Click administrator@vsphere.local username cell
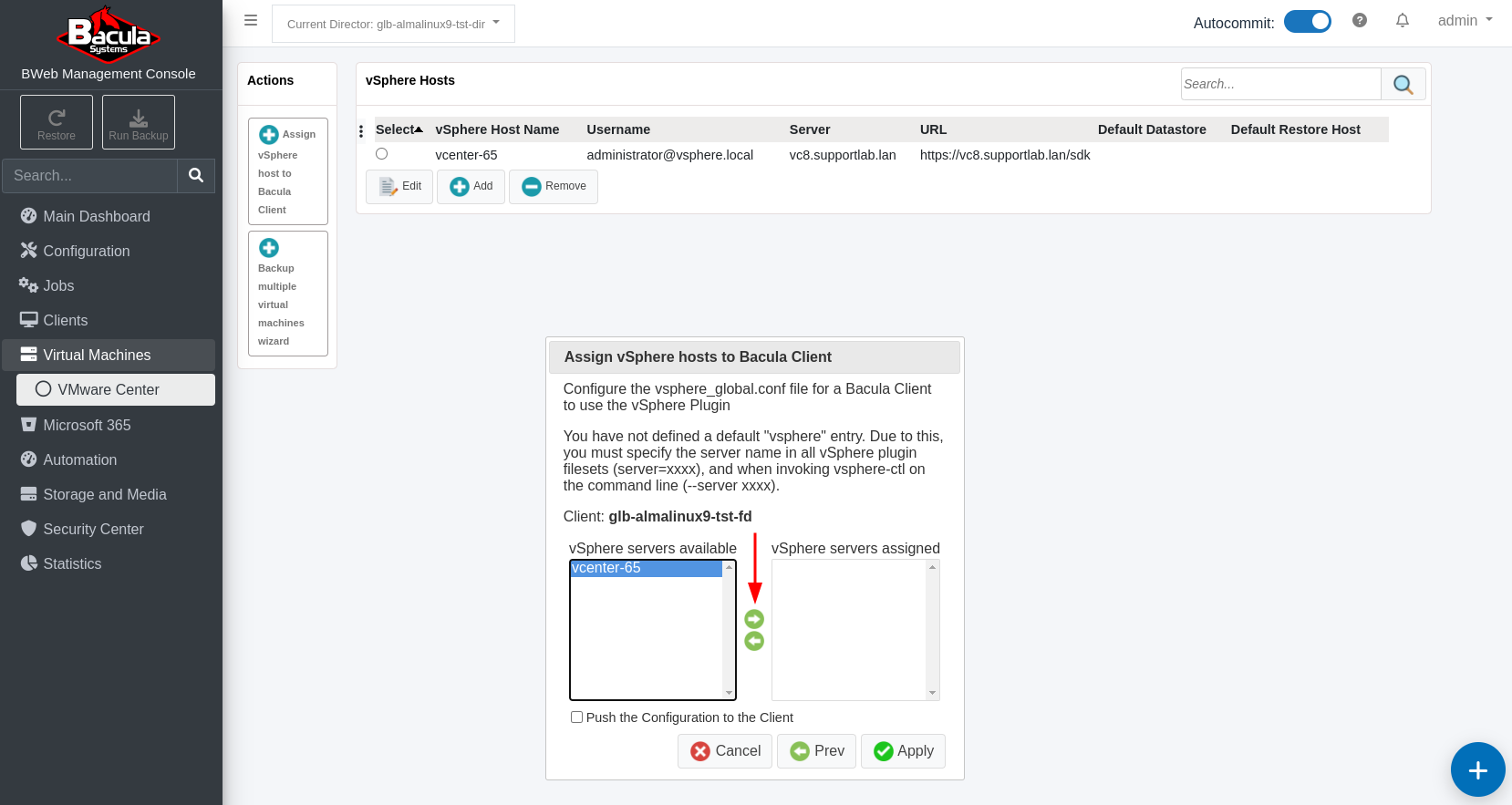This screenshot has width=1512, height=805. [x=669, y=155]
